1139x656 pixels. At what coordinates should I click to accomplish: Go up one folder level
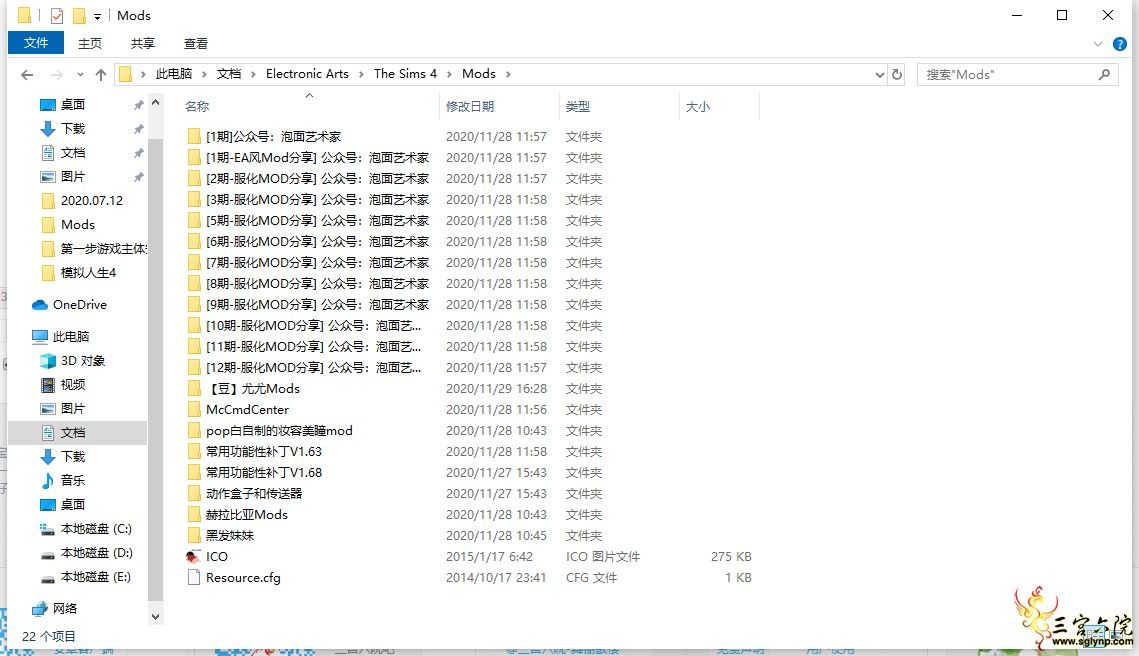click(x=101, y=75)
